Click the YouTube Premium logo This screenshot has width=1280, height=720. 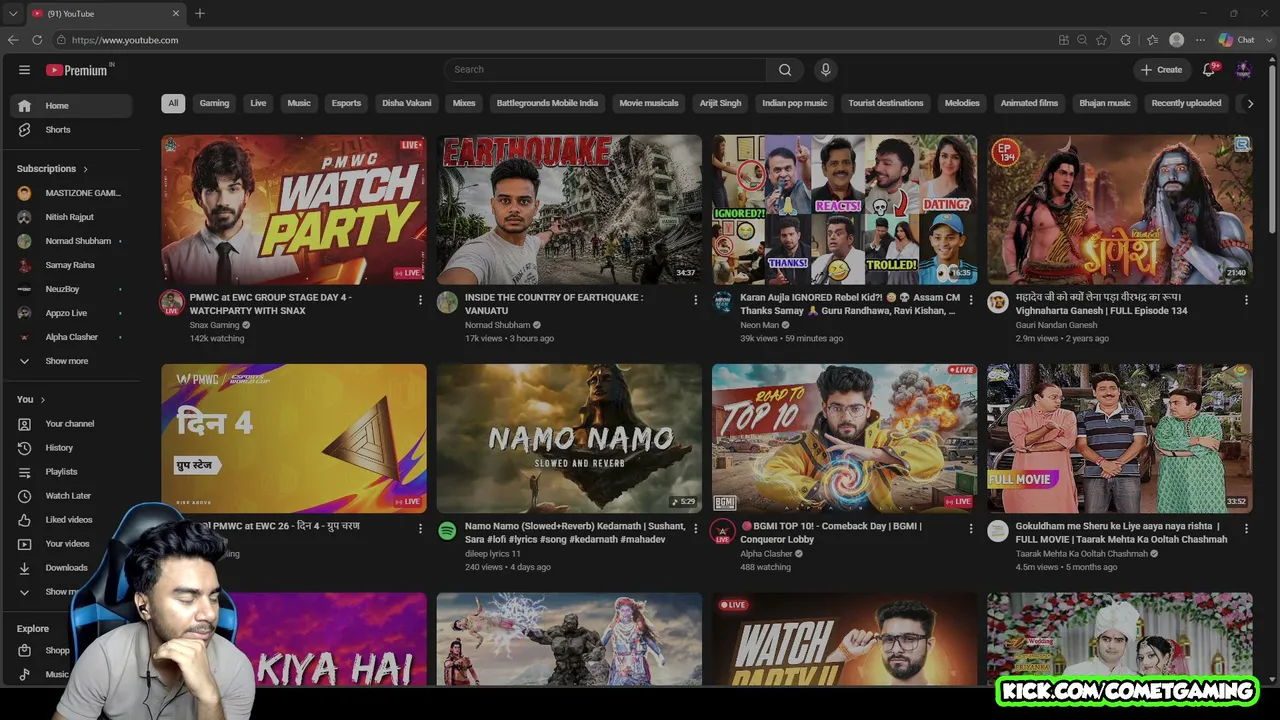pyautogui.click(x=77, y=70)
